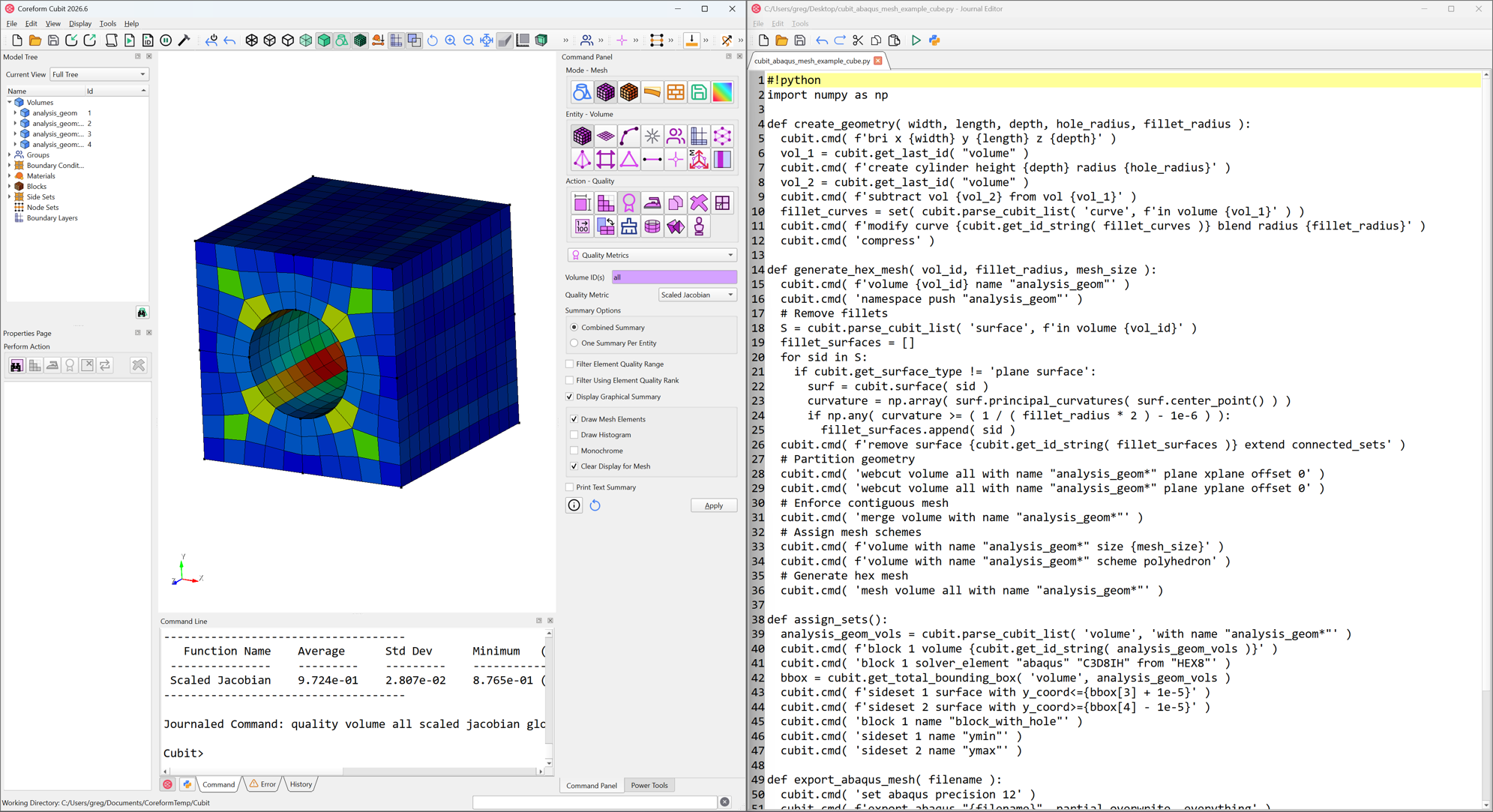This screenshot has width=1493, height=812.
Task: Click the Zoom In magnifier toolbar icon
Action: [451, 40]
